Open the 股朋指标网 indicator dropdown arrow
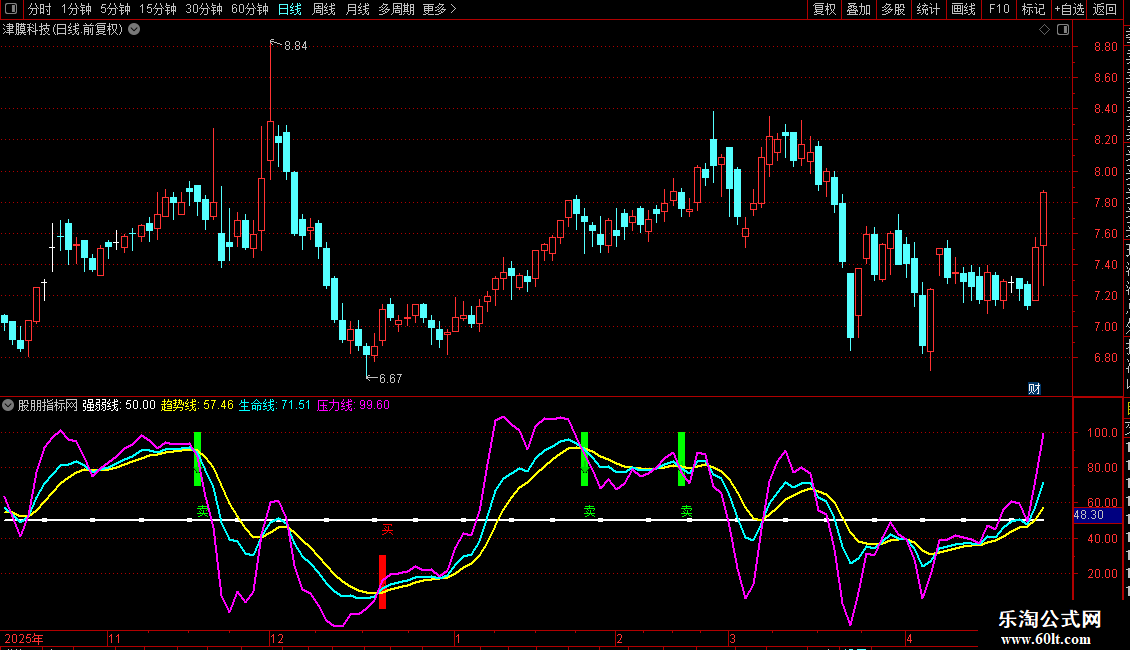The height and width of the screenshot is (650, 1130). pos(8,405)
